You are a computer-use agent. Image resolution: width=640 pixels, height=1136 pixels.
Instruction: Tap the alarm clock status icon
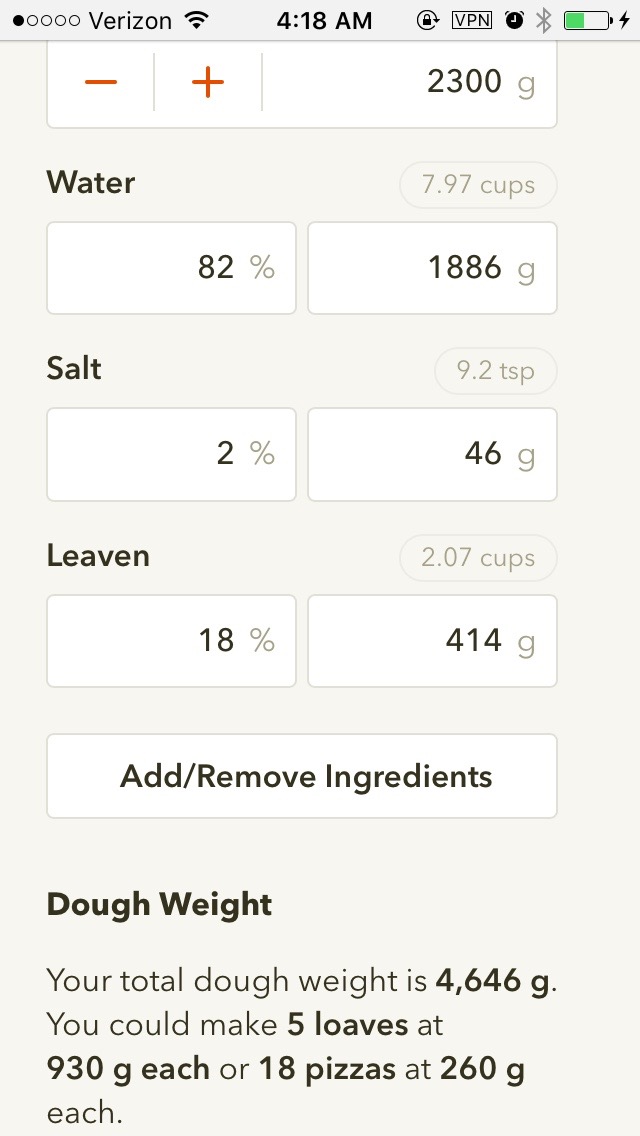[x=515, y=20]
